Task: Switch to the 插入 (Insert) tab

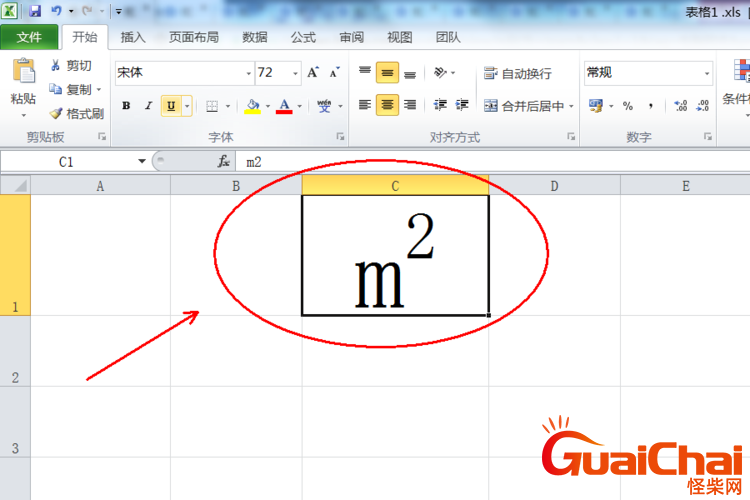Action: click(133, 37)
